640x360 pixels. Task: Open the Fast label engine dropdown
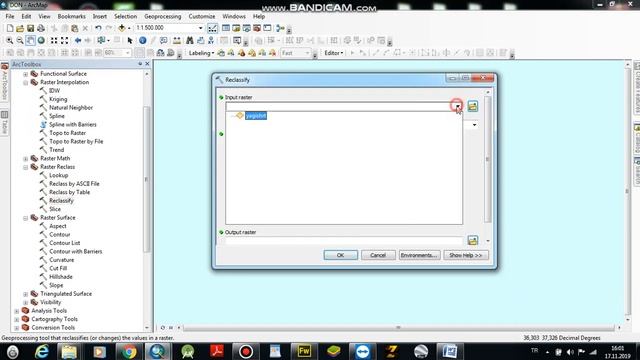coord(307,53)
